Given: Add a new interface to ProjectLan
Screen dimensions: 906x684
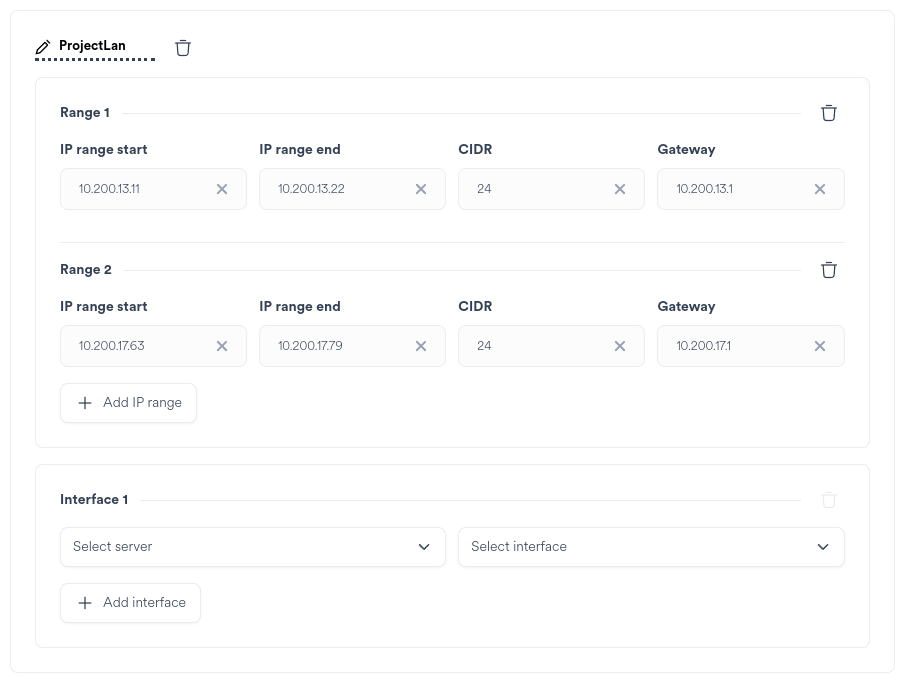Looking at the screenshot, I should (130, 602).
